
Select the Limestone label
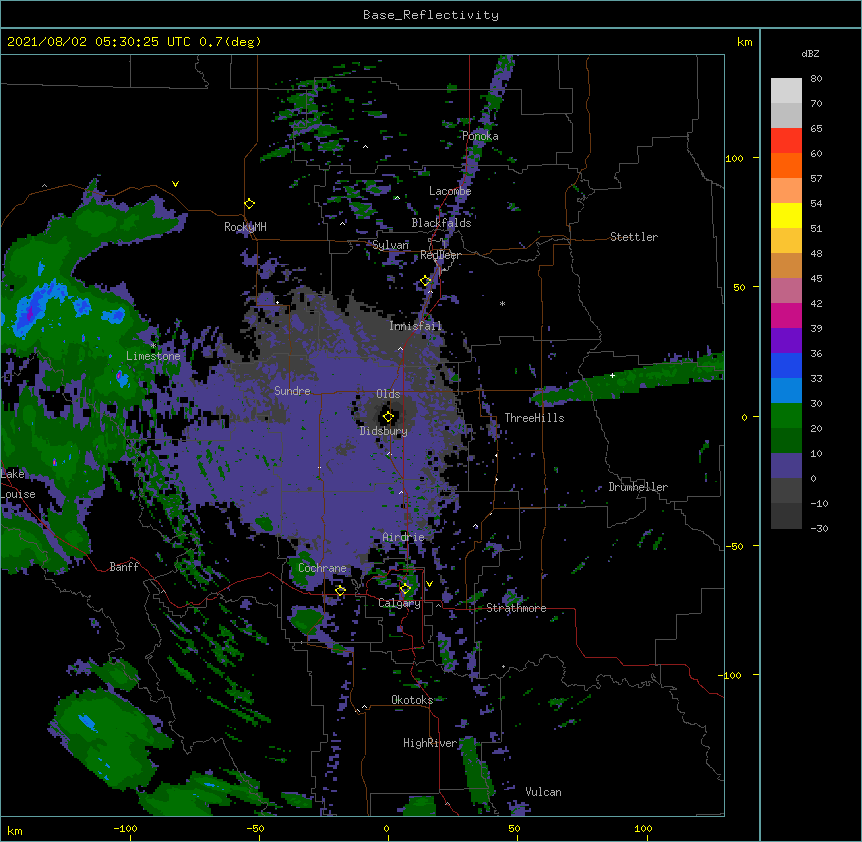pos(153,356)
